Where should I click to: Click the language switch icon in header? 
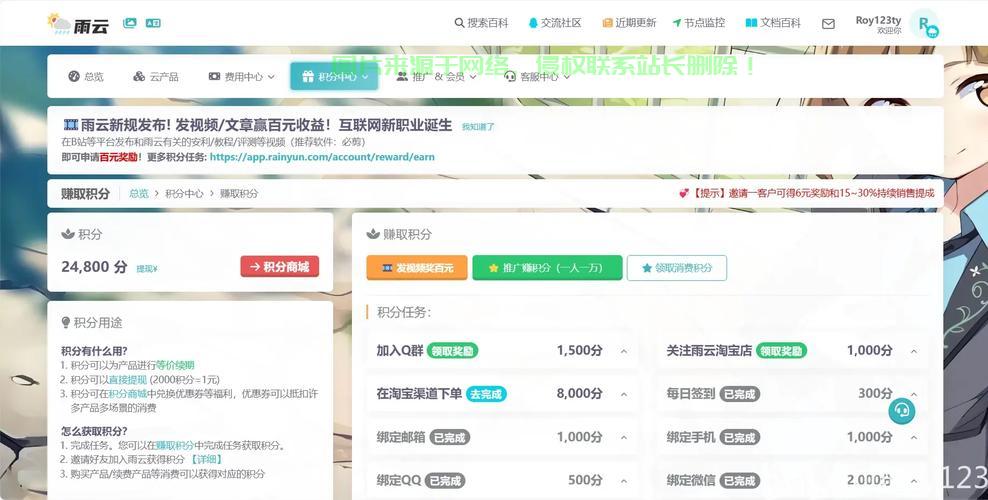pyautogui.click(x=153, y=23)
